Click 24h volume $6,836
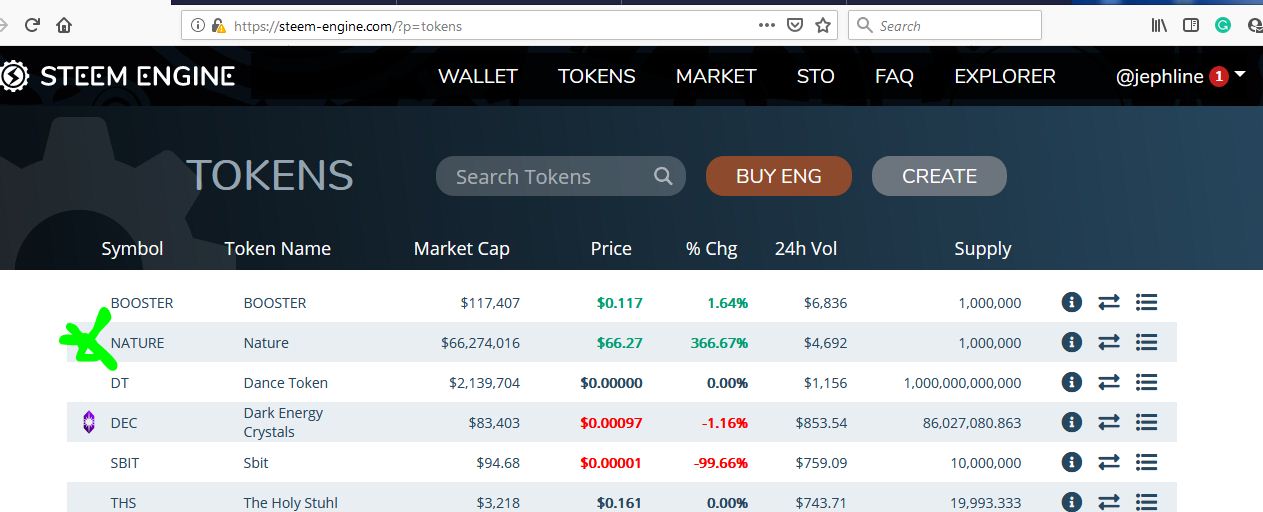Viewport: 1263px width, 512px height. click(x=825, y=303)
